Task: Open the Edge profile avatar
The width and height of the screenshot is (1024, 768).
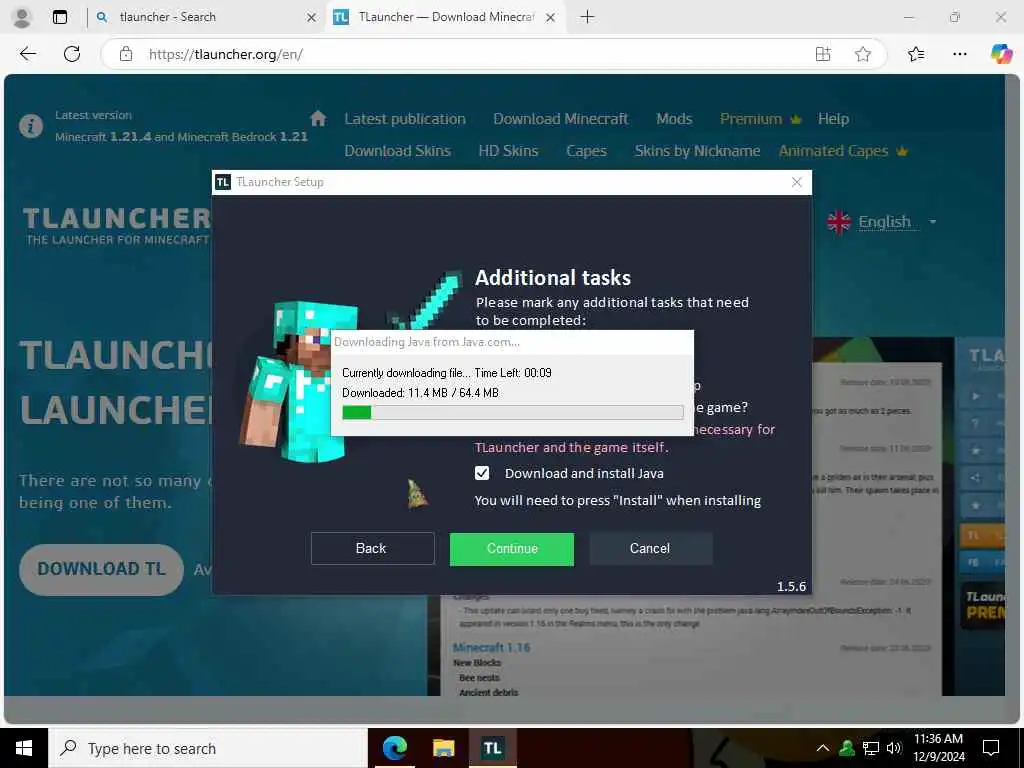Action: [22, 17]
